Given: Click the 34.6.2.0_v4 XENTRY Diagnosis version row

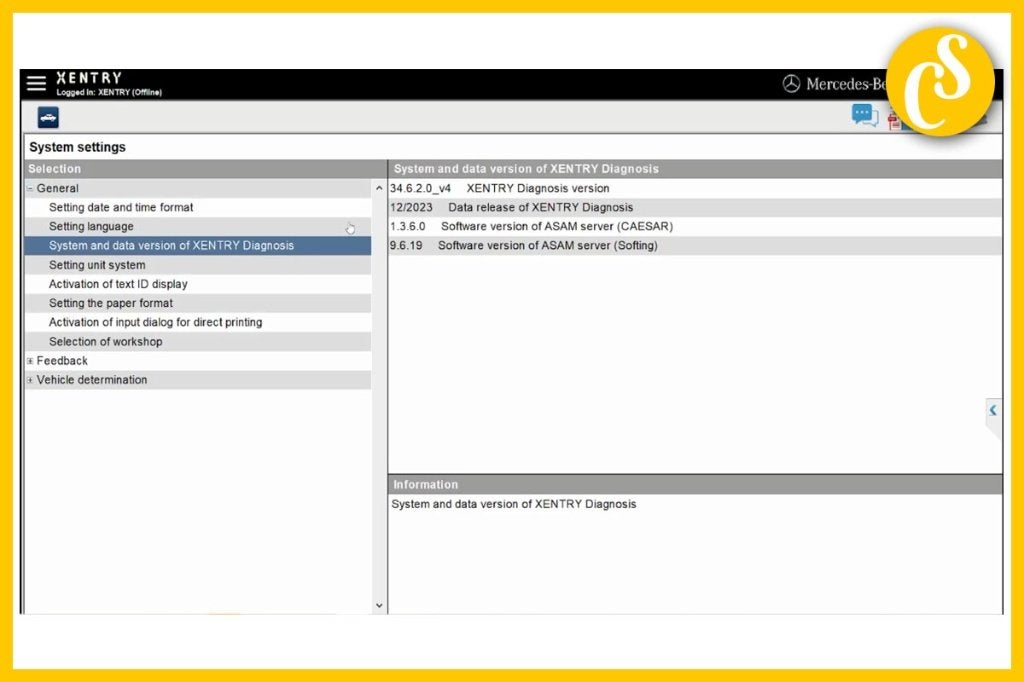Looking at the screenshot, I should (696, 188).
